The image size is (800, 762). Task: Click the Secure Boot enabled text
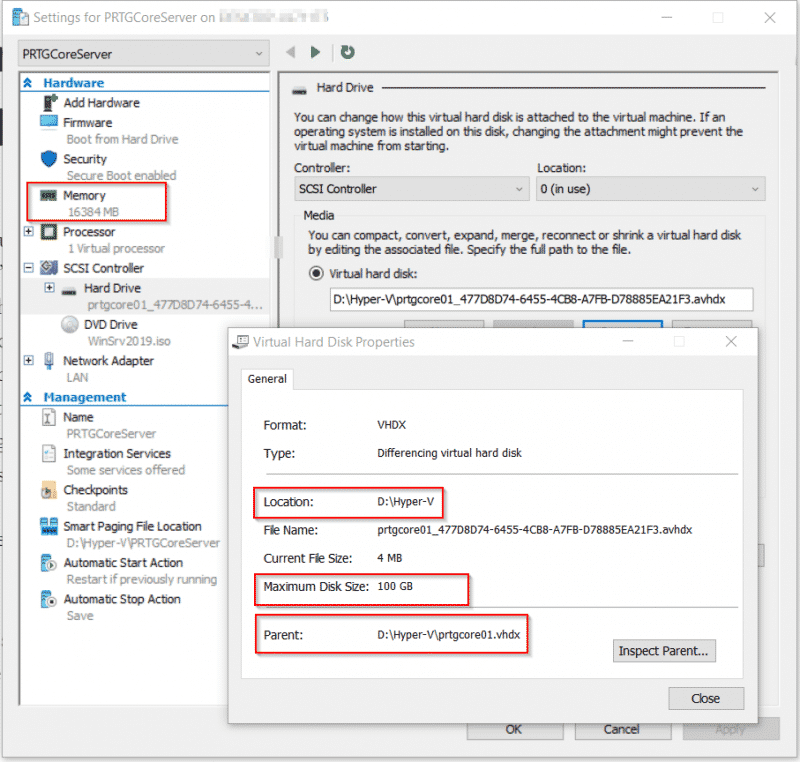pyautogui.click(x=121, y=175)
